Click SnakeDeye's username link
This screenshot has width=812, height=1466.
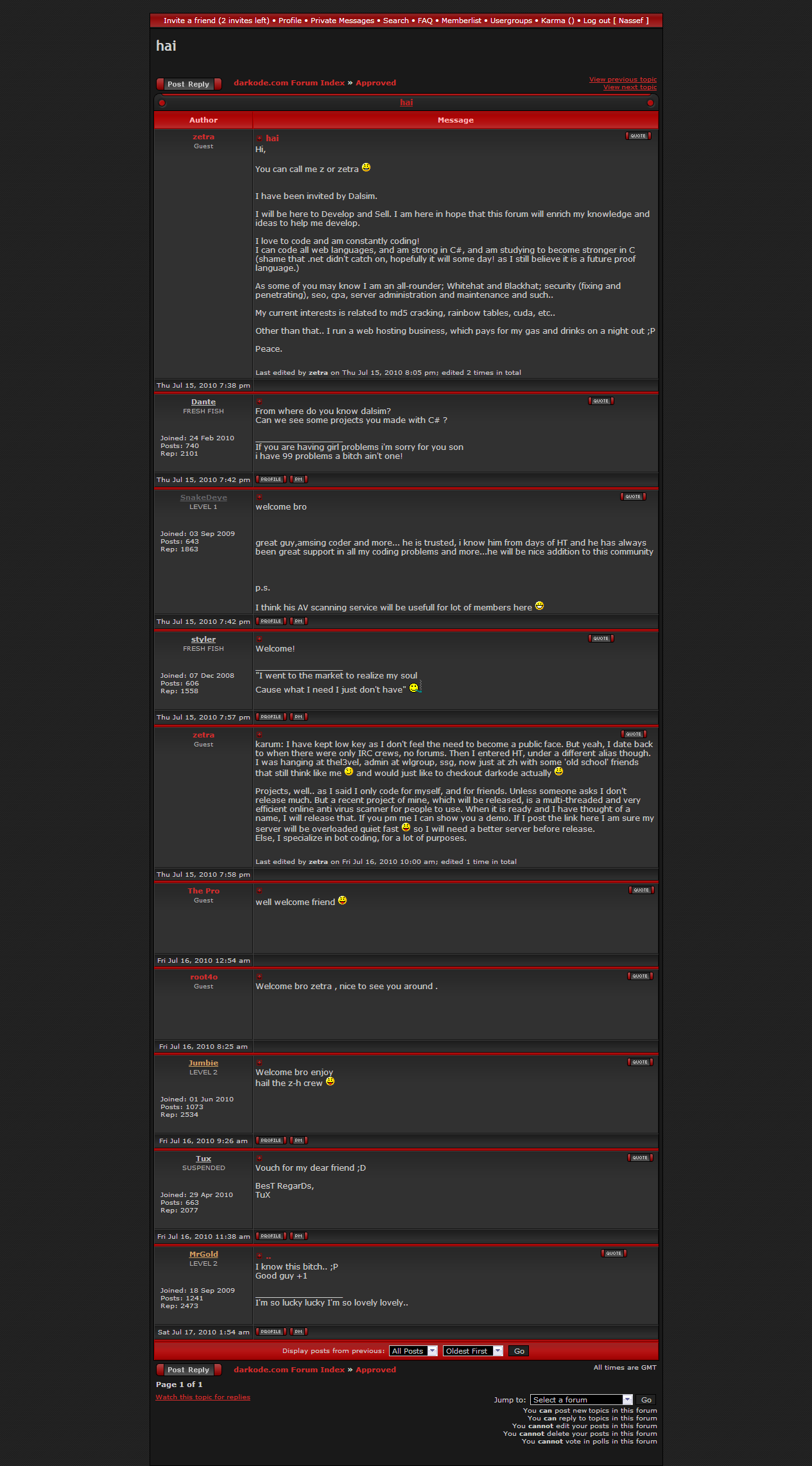click(x=203, y=497)
